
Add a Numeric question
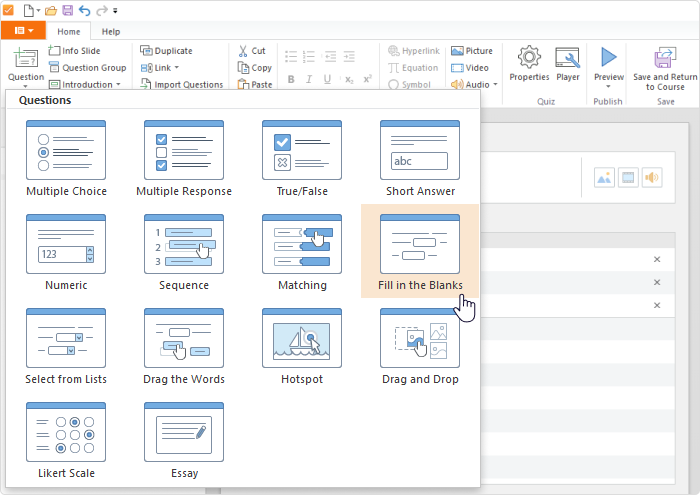[66, 252]
